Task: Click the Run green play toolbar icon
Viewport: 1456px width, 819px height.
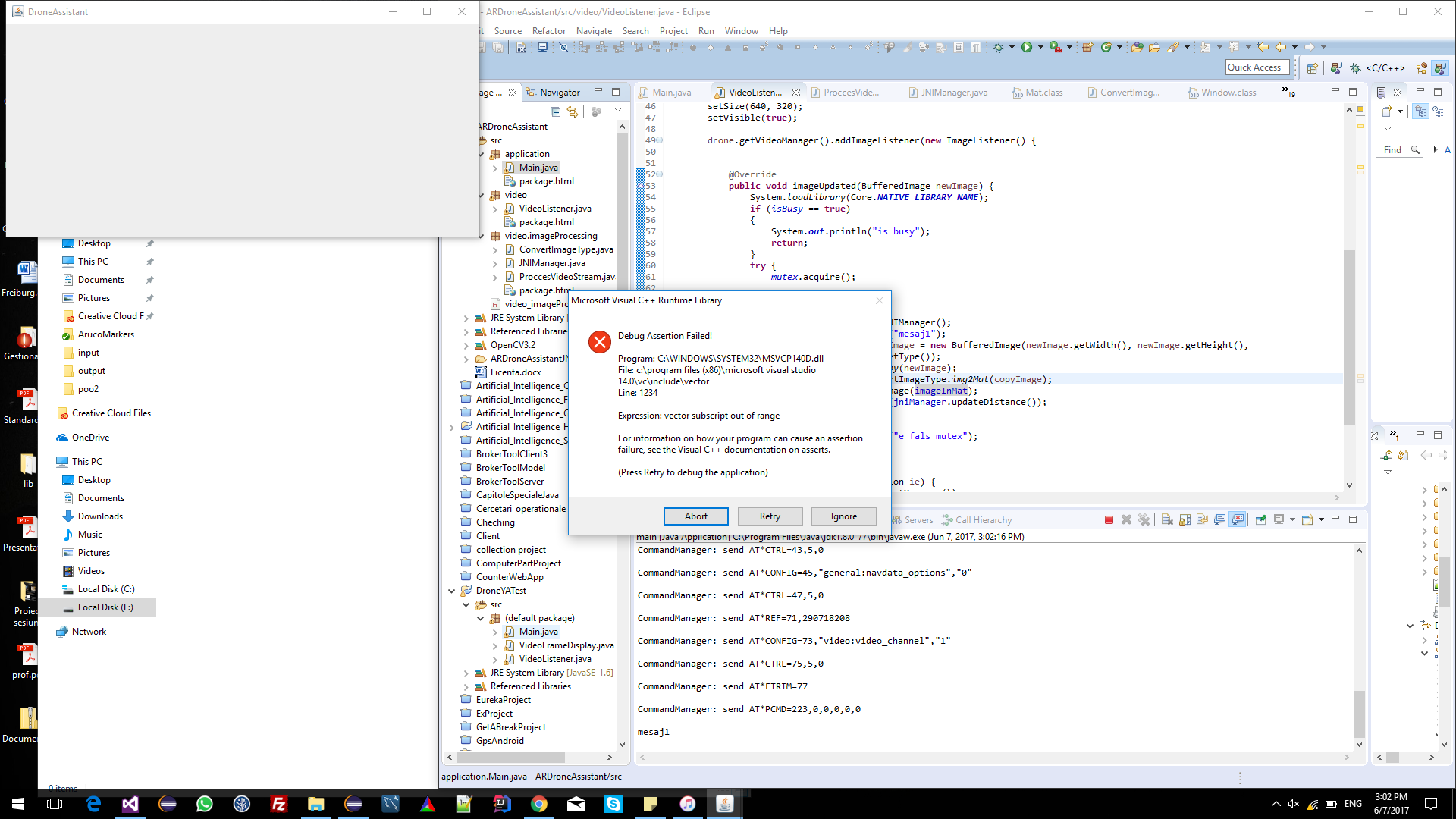Action: [1026, 47]
